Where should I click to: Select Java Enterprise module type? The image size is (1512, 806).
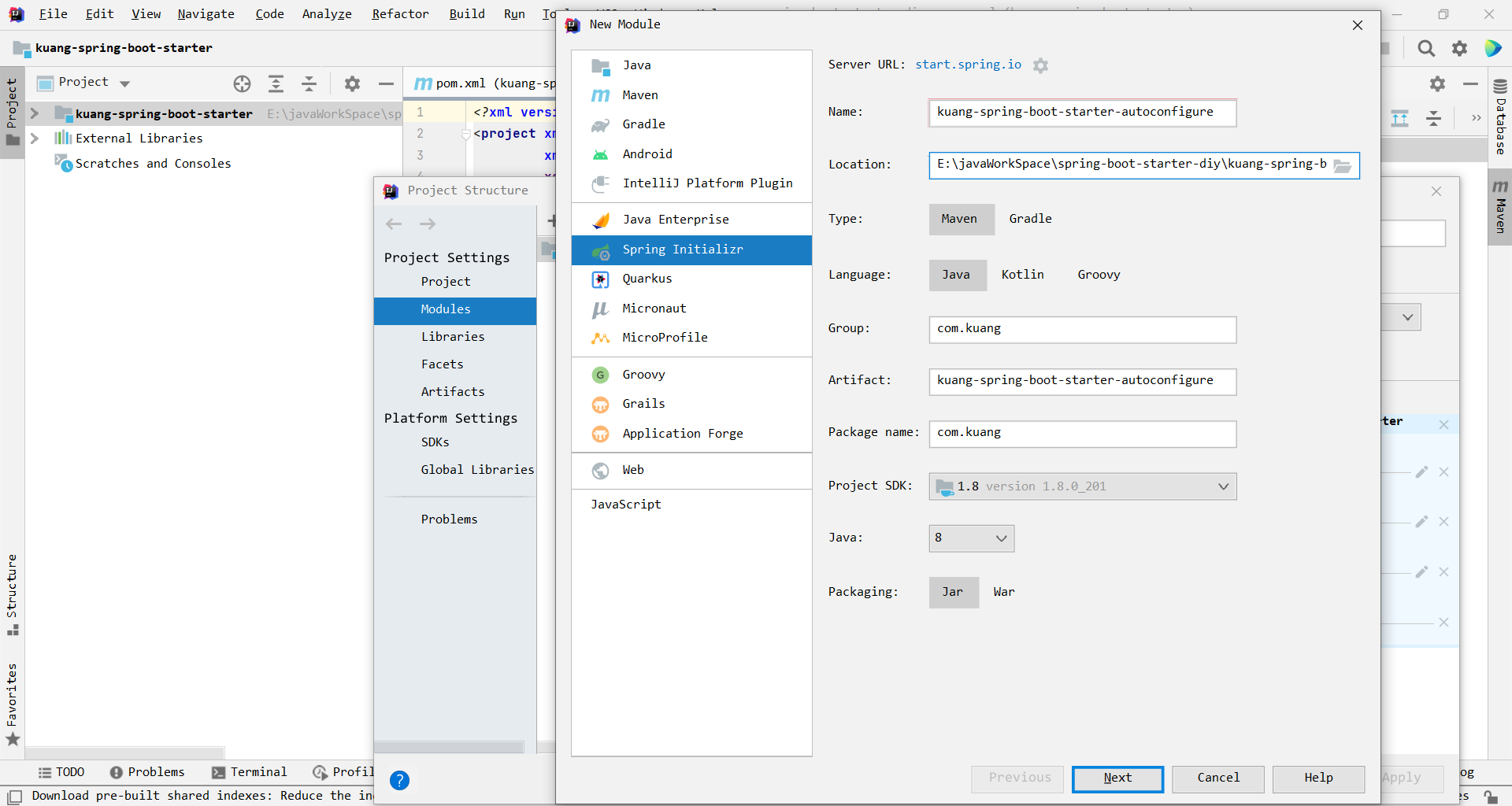tap(691, 220)
